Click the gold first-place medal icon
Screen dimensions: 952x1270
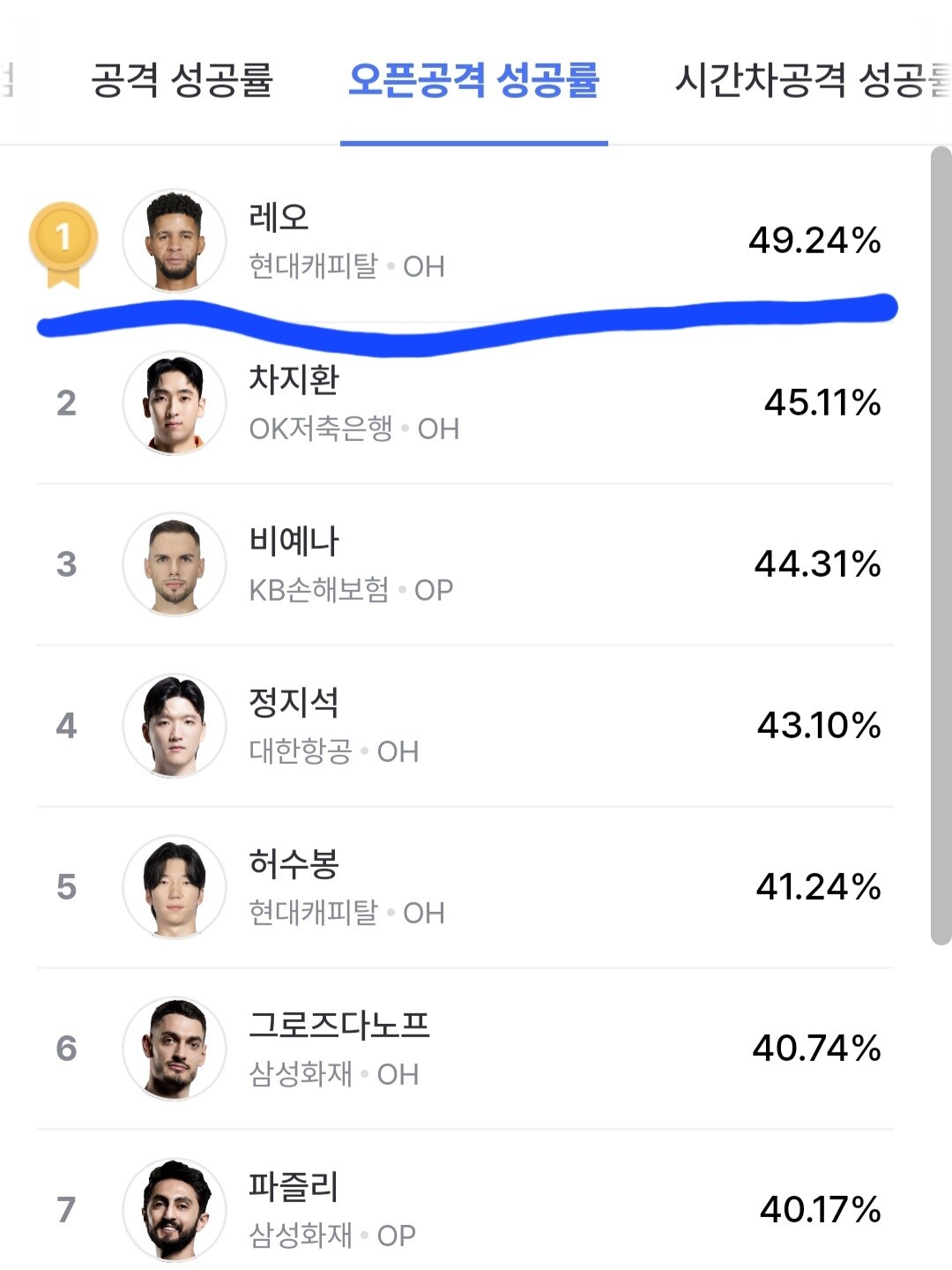coord(63,242)
